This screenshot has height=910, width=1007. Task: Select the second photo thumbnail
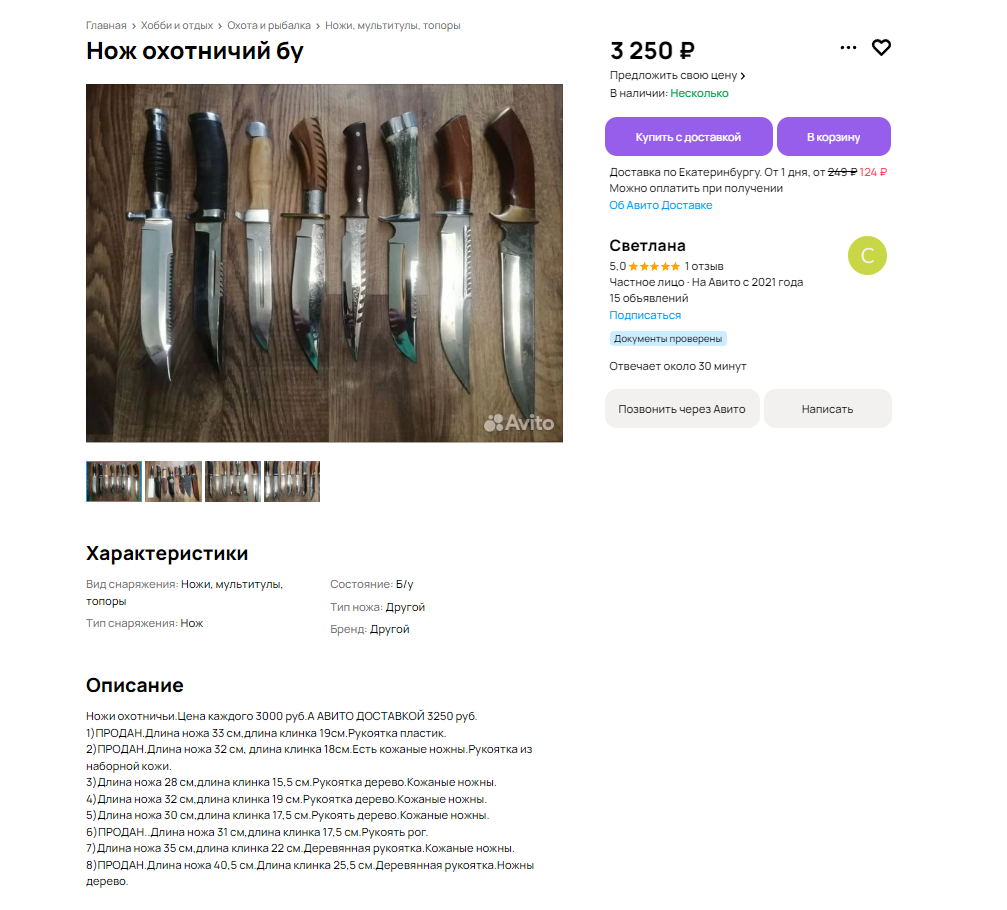pos(173,482)
